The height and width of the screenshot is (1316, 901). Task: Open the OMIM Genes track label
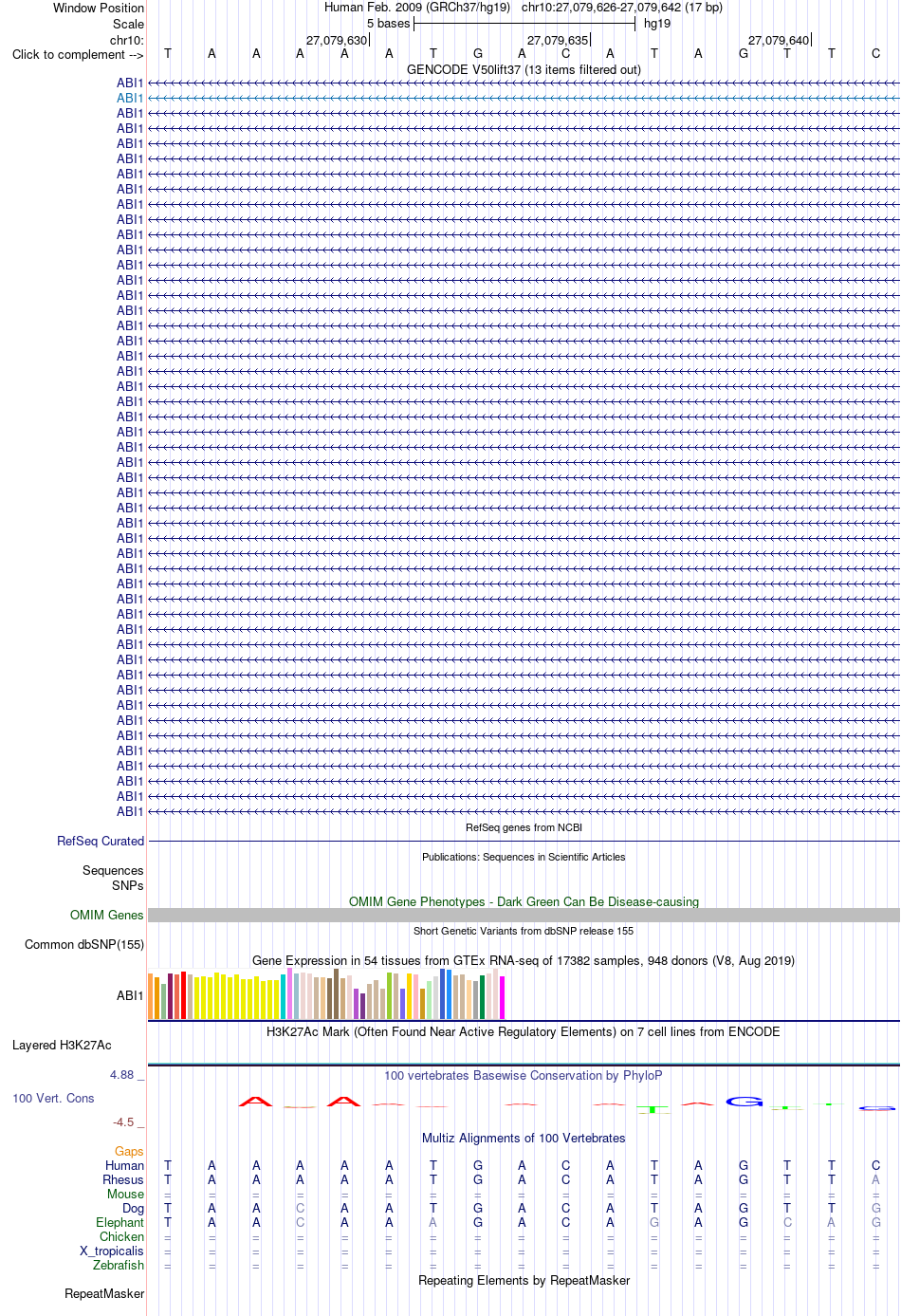pos(107,915)
